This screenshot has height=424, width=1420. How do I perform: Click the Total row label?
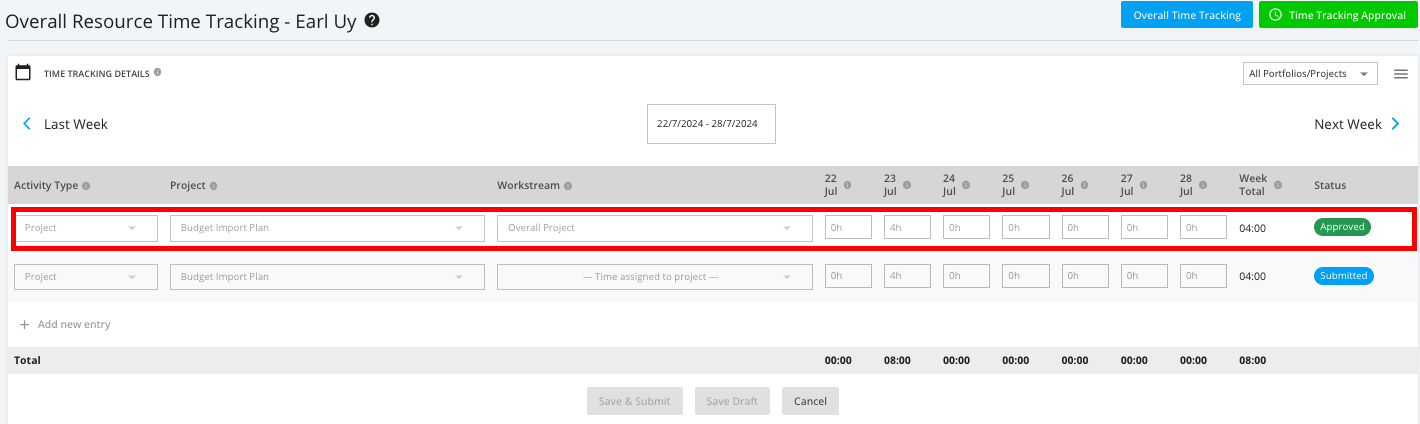[27, 360]
